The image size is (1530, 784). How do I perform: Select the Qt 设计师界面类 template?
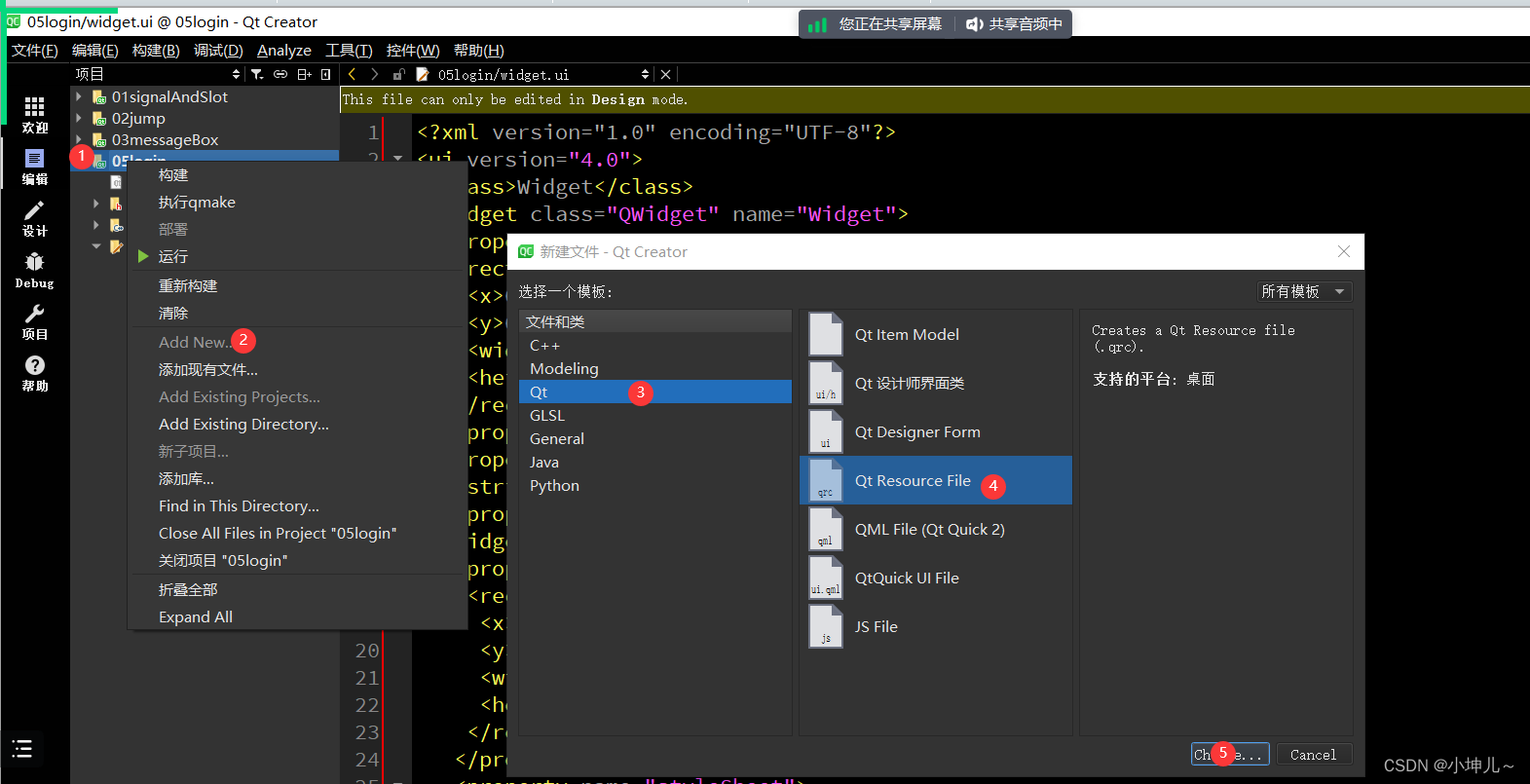pyautogui.click(x=936, y=383)
